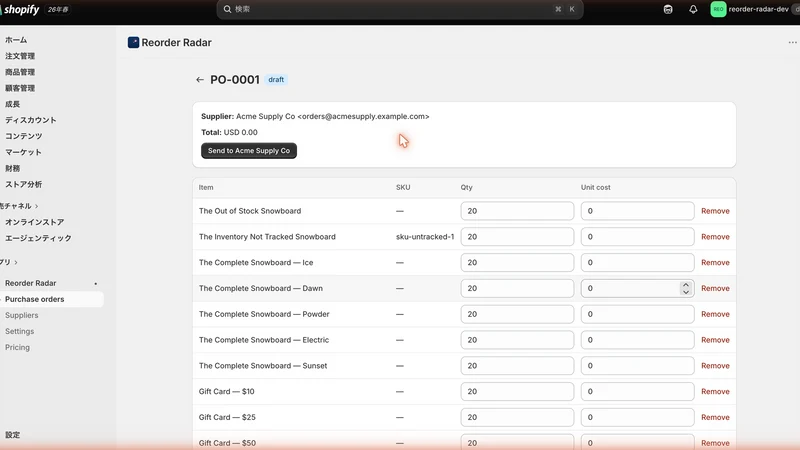Remove The Complete Snowboard — Sunset
The height and width of the screenshot is (450, 800).
[715, 366]
